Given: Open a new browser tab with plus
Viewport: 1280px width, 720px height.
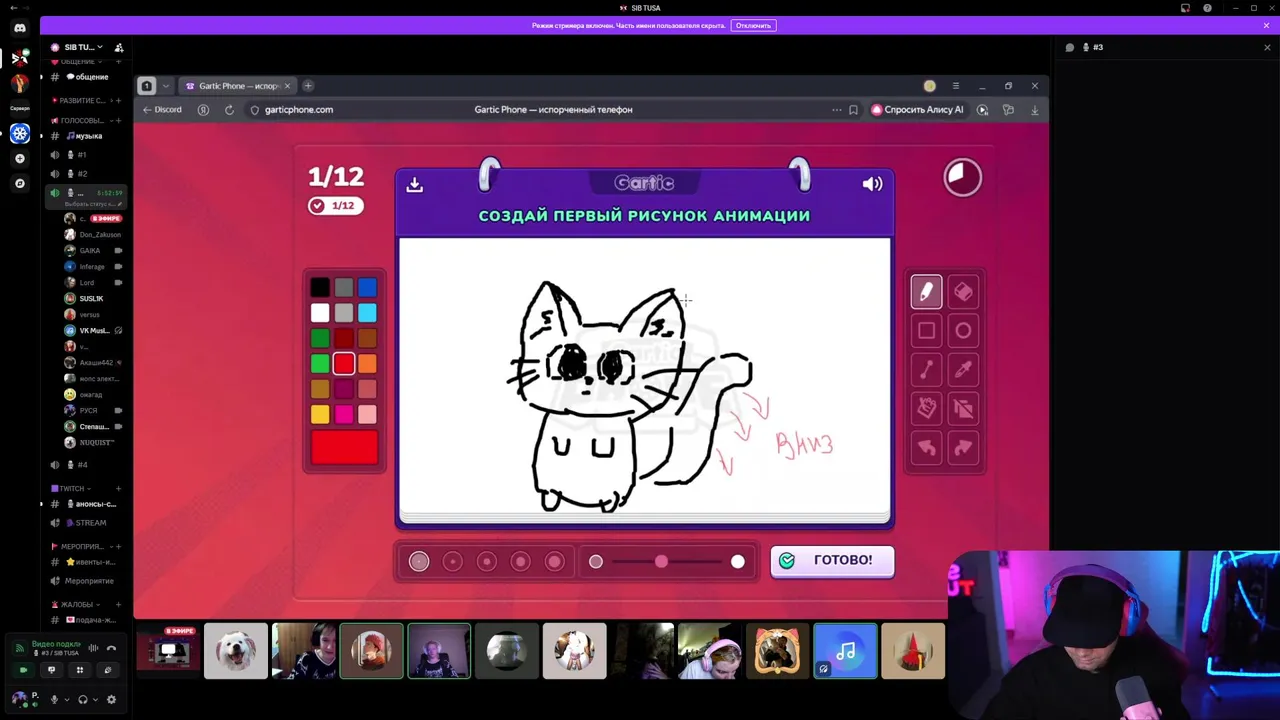Looking at the screenshot, I should (308, 86).
